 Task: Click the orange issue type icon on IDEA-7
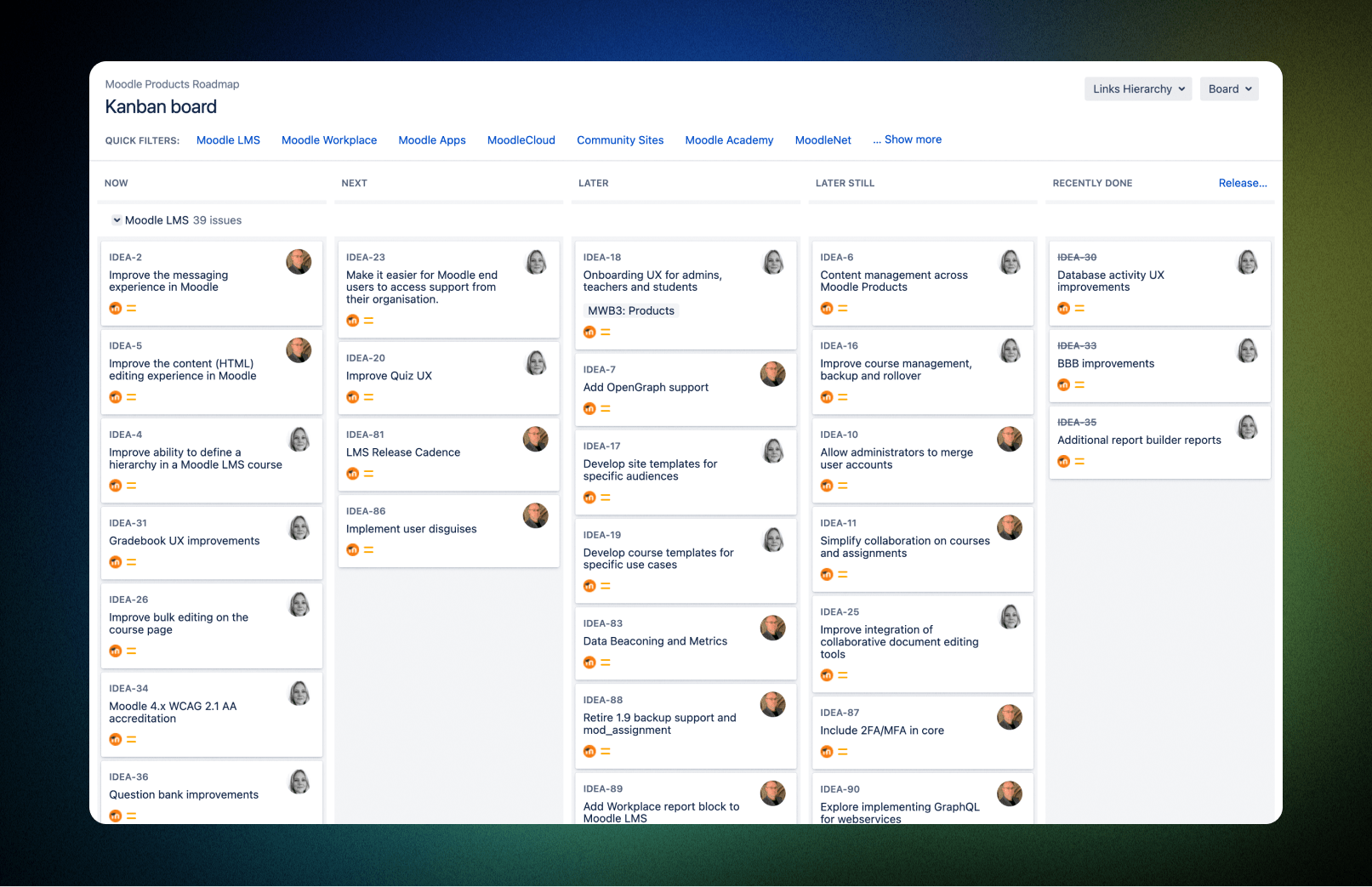tap(589, 409)
